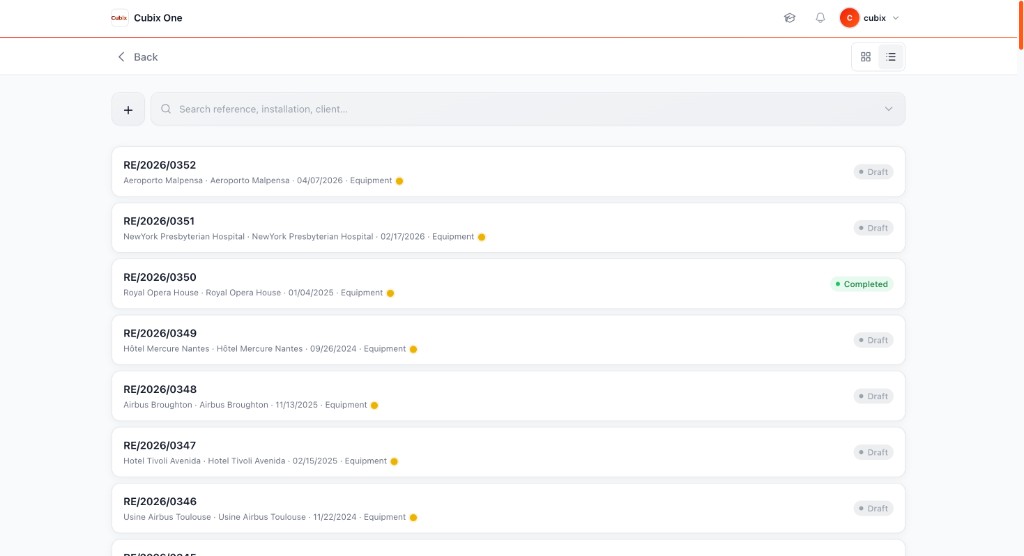Click the Draft badge on RE/2026/0347
The image size is (1024, 556).
tap(873, 452)
